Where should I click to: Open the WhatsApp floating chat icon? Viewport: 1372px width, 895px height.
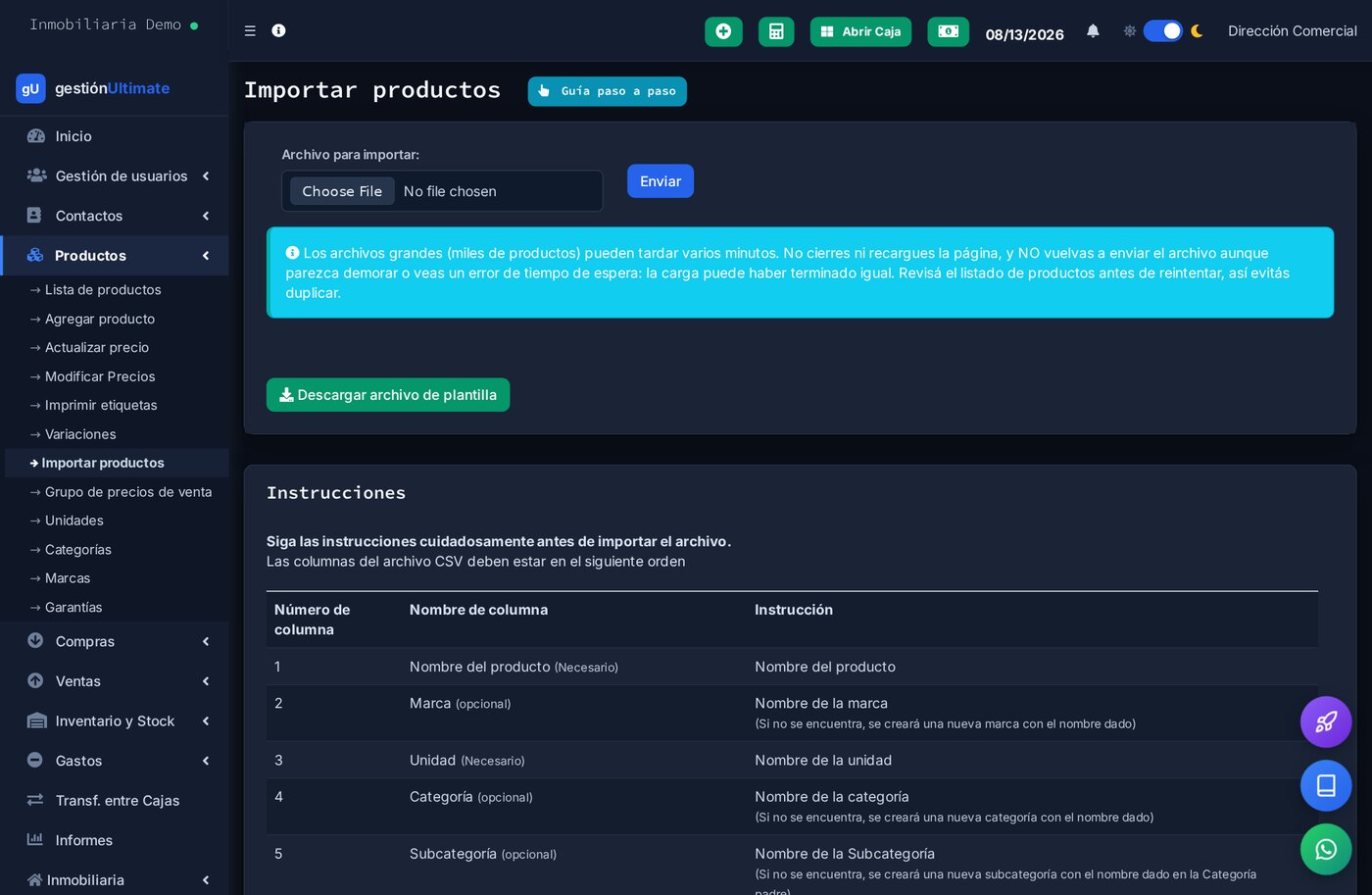[x=1326, y=849]
